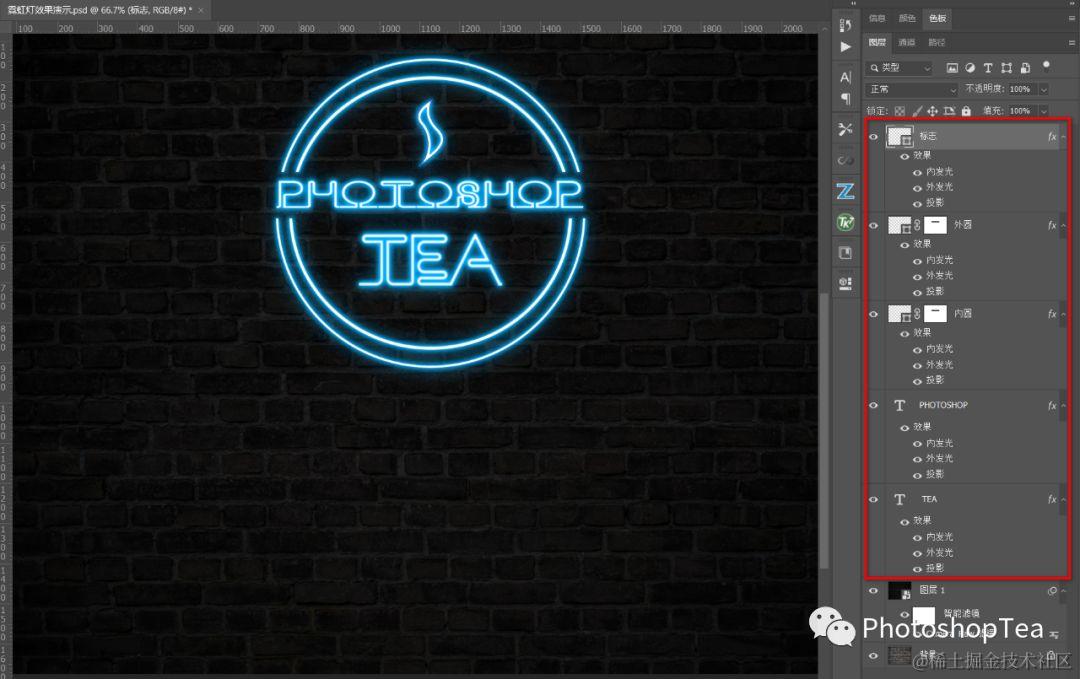Click fx icon on 外圆 layer
The width and height of the screenshot is (1080, 679).
pos(1052,225)
